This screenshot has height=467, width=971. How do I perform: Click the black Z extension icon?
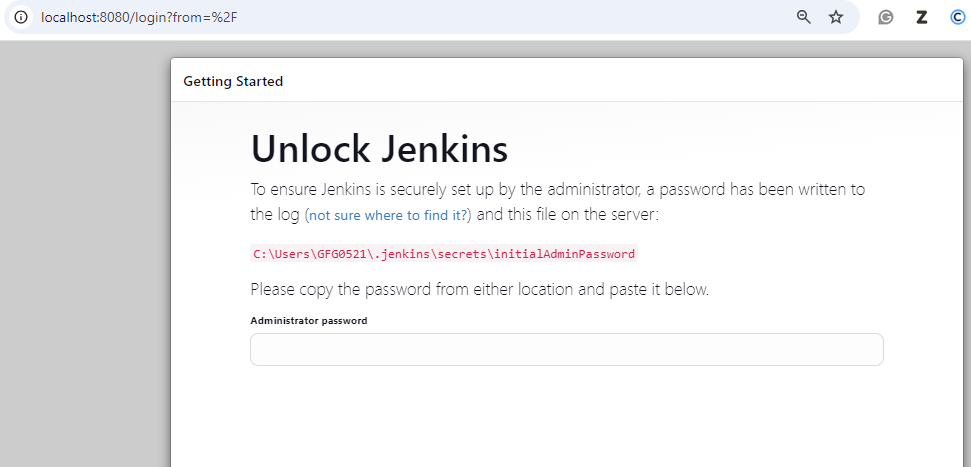(x=922, y=17)
